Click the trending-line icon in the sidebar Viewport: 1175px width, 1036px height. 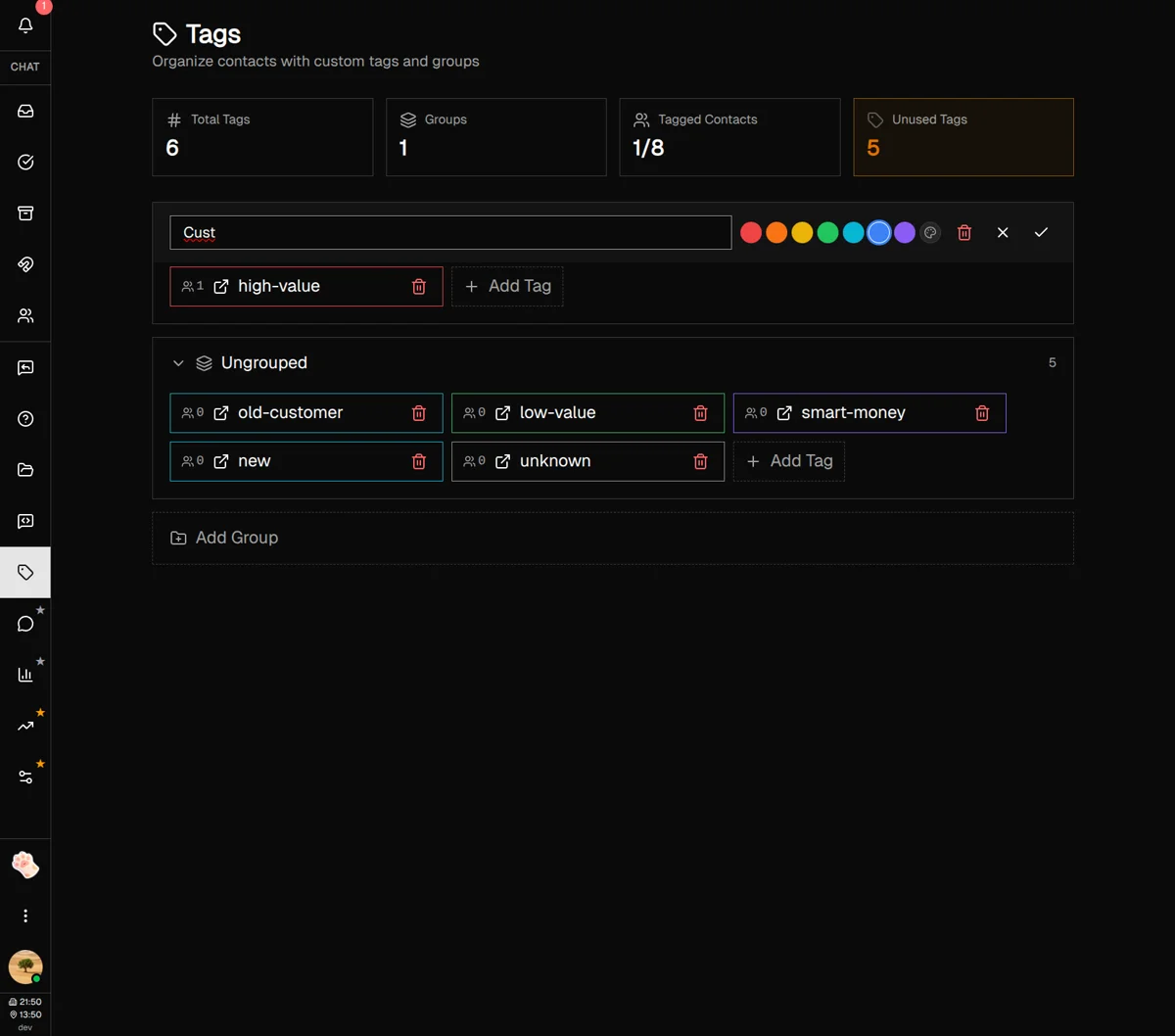tap(24, 724)
